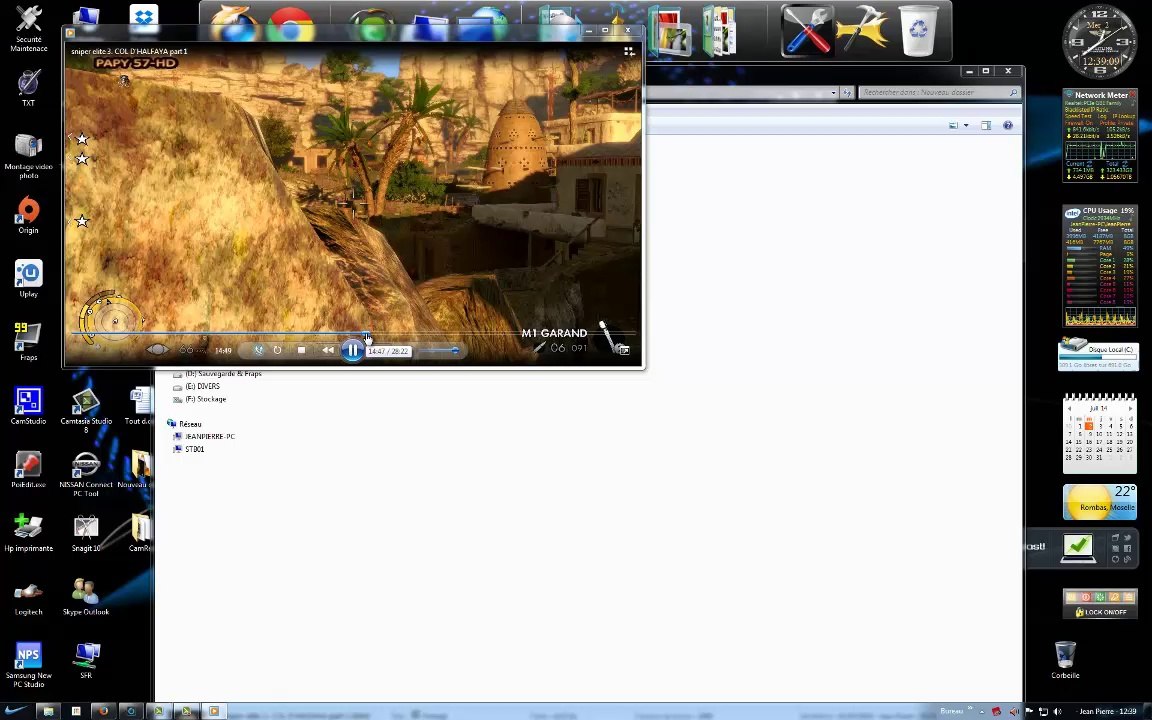
Task: Click the analog clock gadget
Action: [1099, 42]
